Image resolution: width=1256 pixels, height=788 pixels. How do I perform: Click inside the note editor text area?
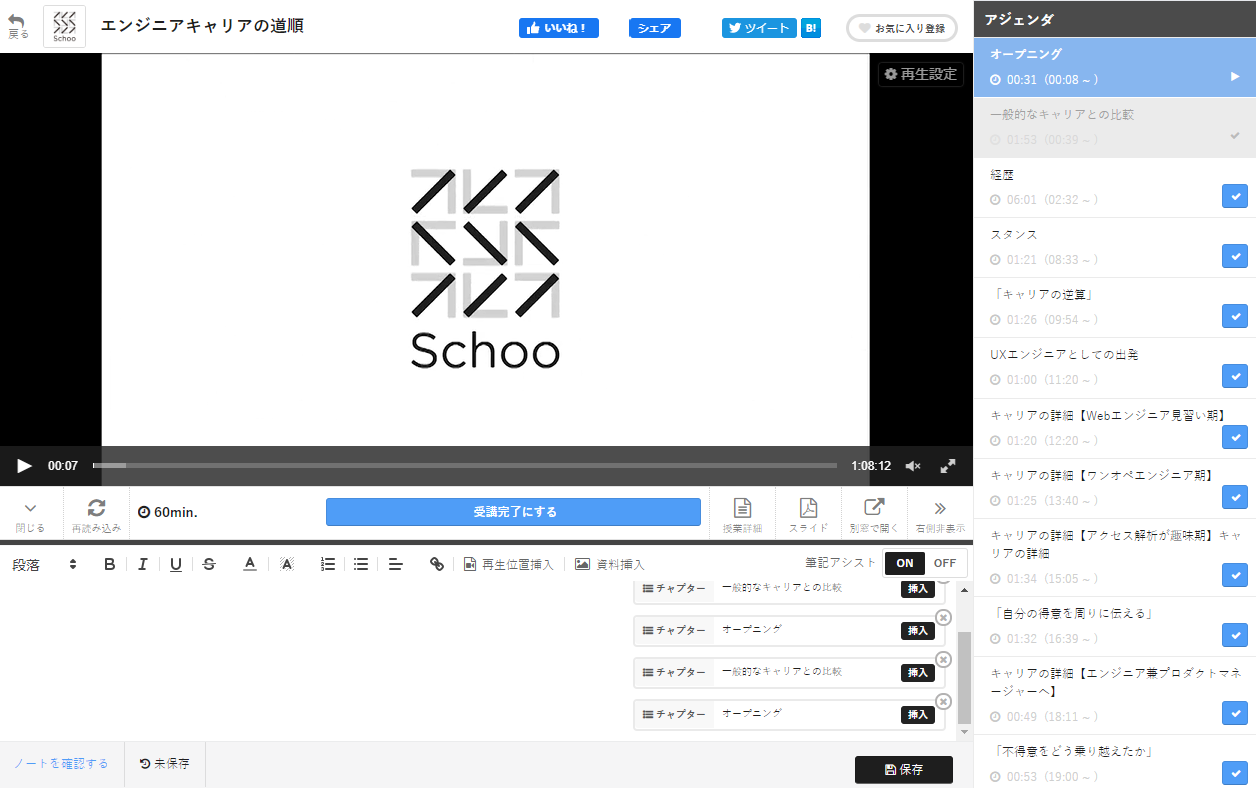pyautogui.click(x=315, y=660)
